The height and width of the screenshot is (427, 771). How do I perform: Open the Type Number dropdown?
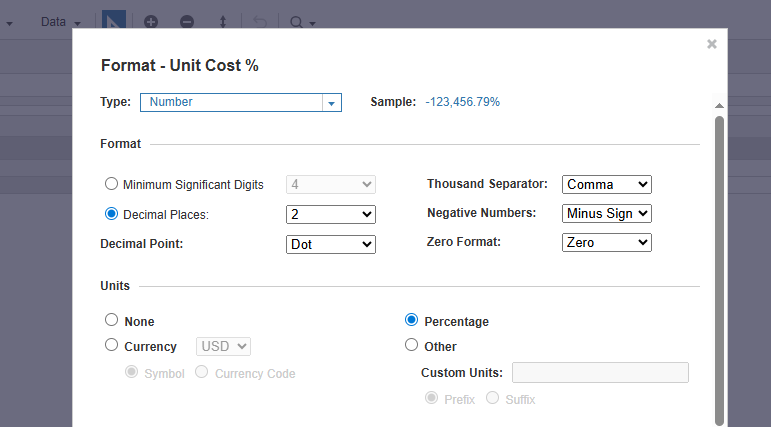point(241,102)
